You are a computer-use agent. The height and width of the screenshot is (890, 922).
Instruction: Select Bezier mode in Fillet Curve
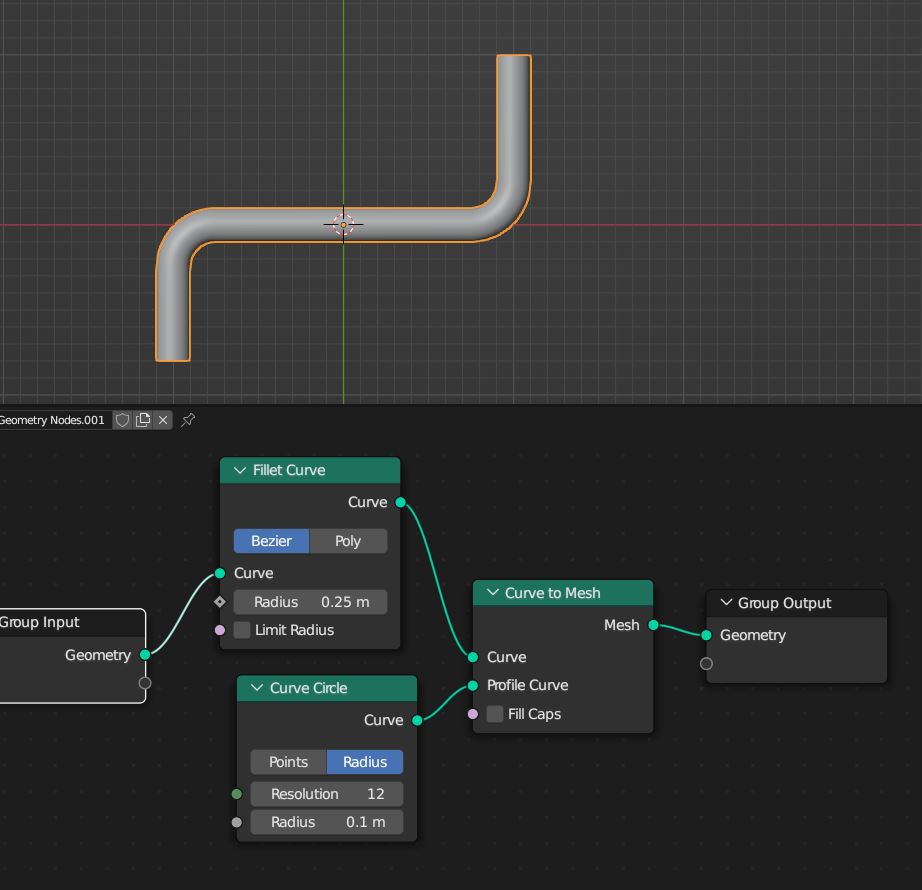pos(271,541)
